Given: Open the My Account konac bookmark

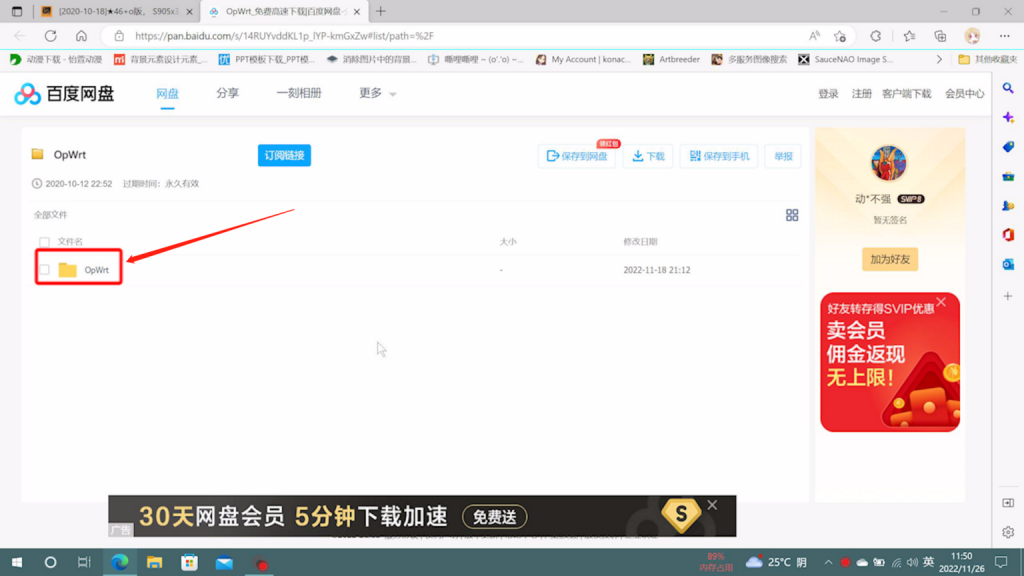Looking at the screenshot, I should pyautogui.click(x=583, y=59).
